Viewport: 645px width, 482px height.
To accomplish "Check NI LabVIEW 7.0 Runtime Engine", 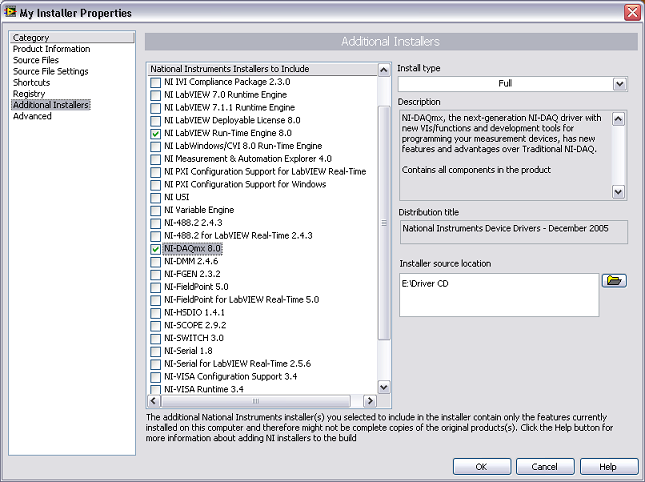I will point(155,95).
